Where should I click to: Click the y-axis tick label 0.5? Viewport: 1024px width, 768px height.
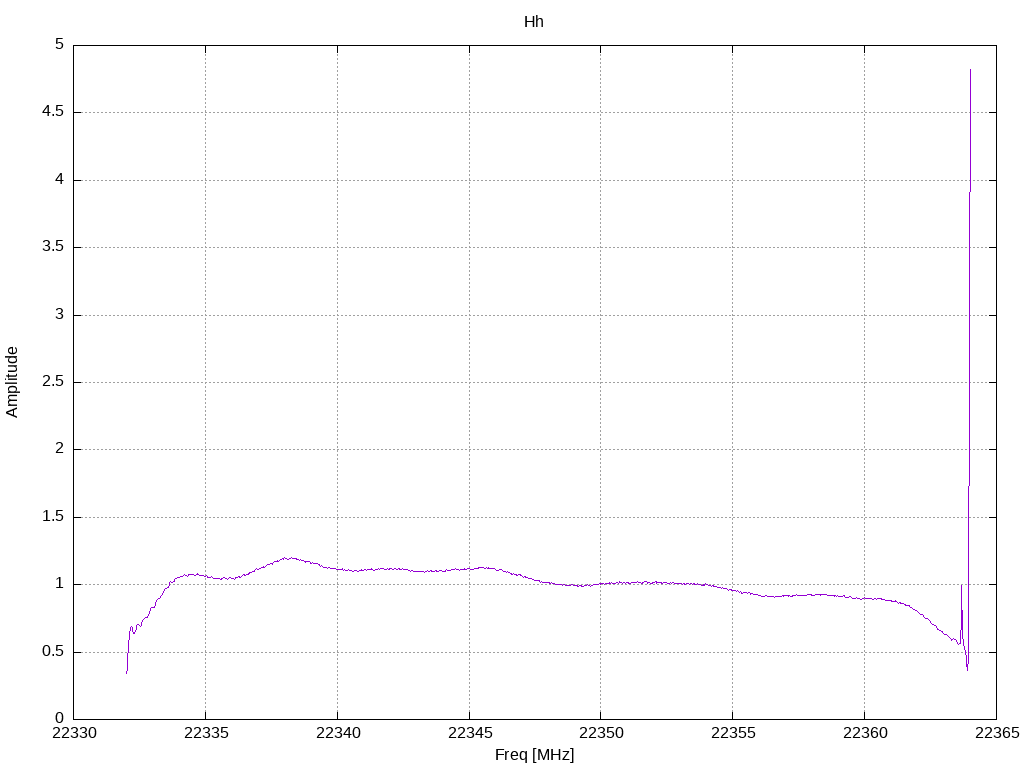coord(53,652)
